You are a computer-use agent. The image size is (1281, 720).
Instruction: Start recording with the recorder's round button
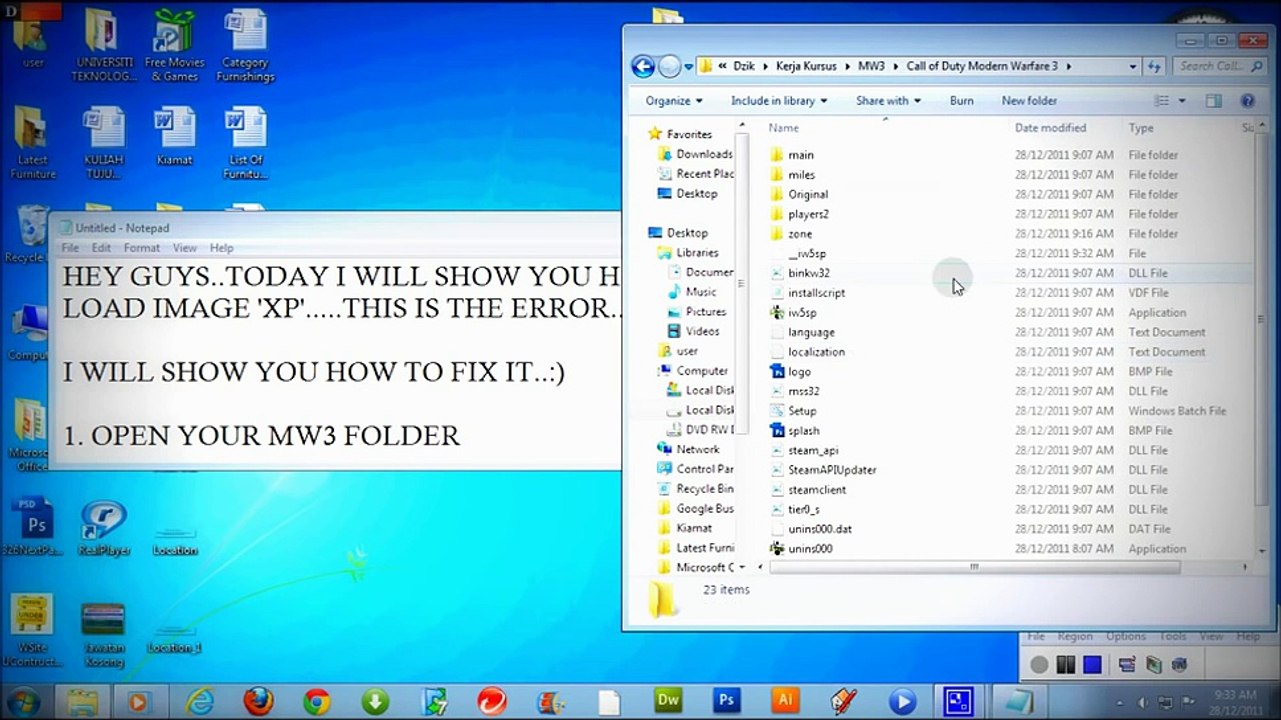click(1039, 664)
